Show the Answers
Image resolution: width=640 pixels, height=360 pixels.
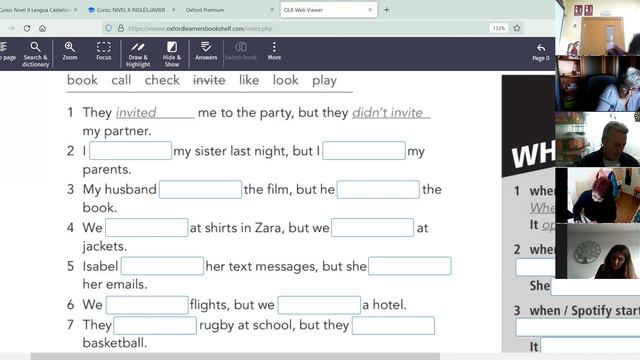point(206,51)
